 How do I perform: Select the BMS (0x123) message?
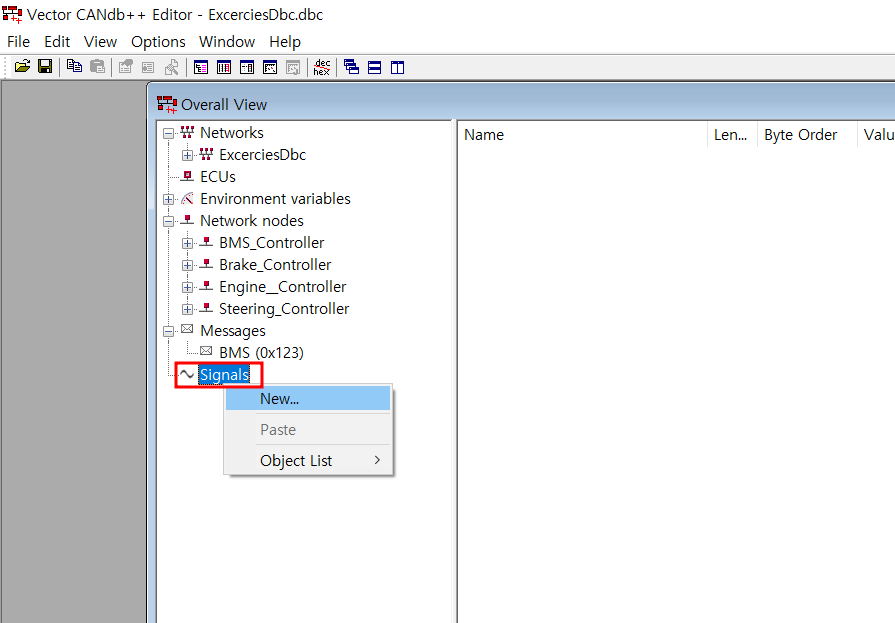click(261, 352)
